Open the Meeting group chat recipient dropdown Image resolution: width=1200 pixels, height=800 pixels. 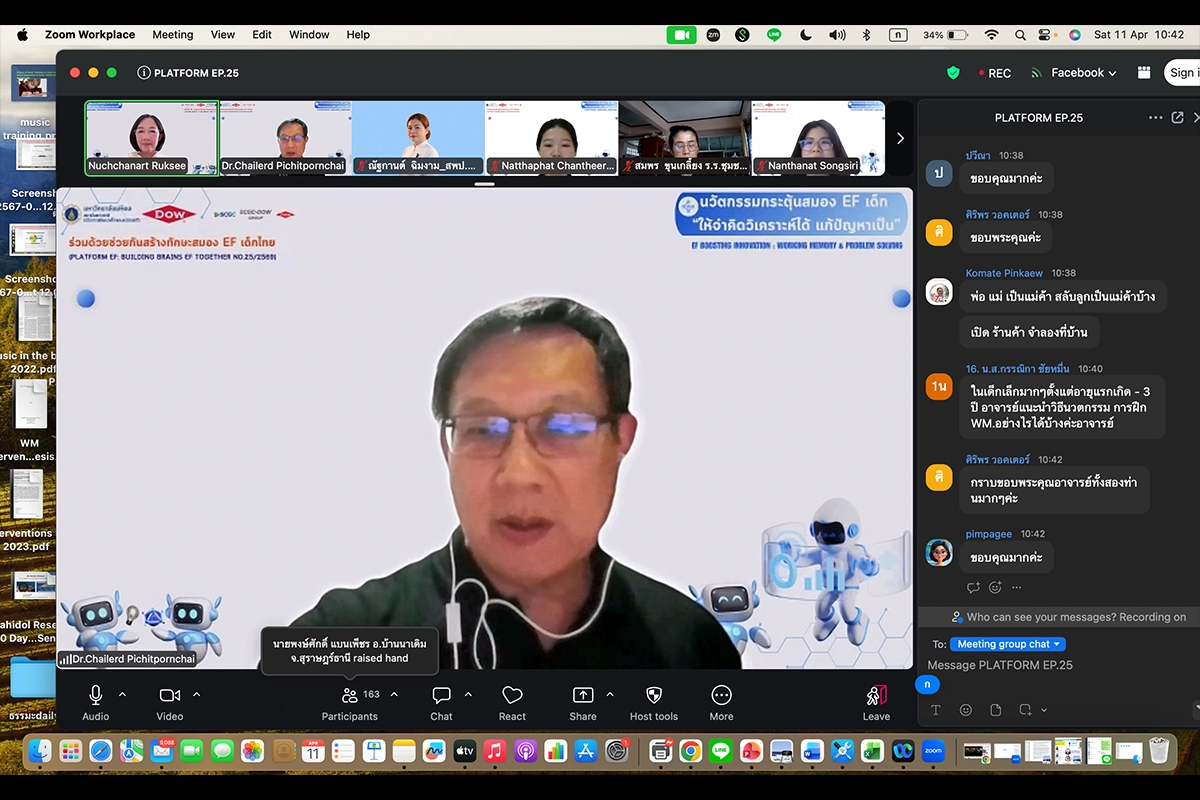(1008, 644)
